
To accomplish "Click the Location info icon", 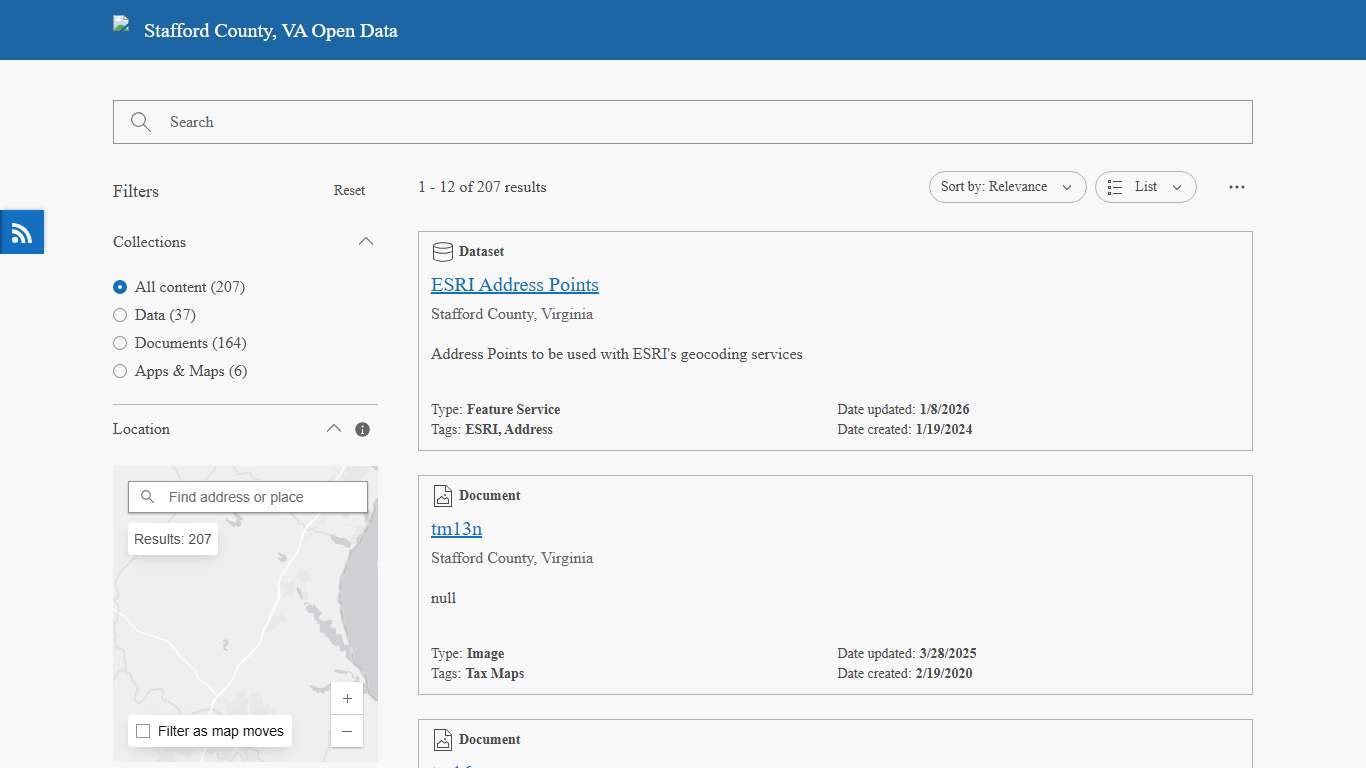I will (x=362, y=429).
